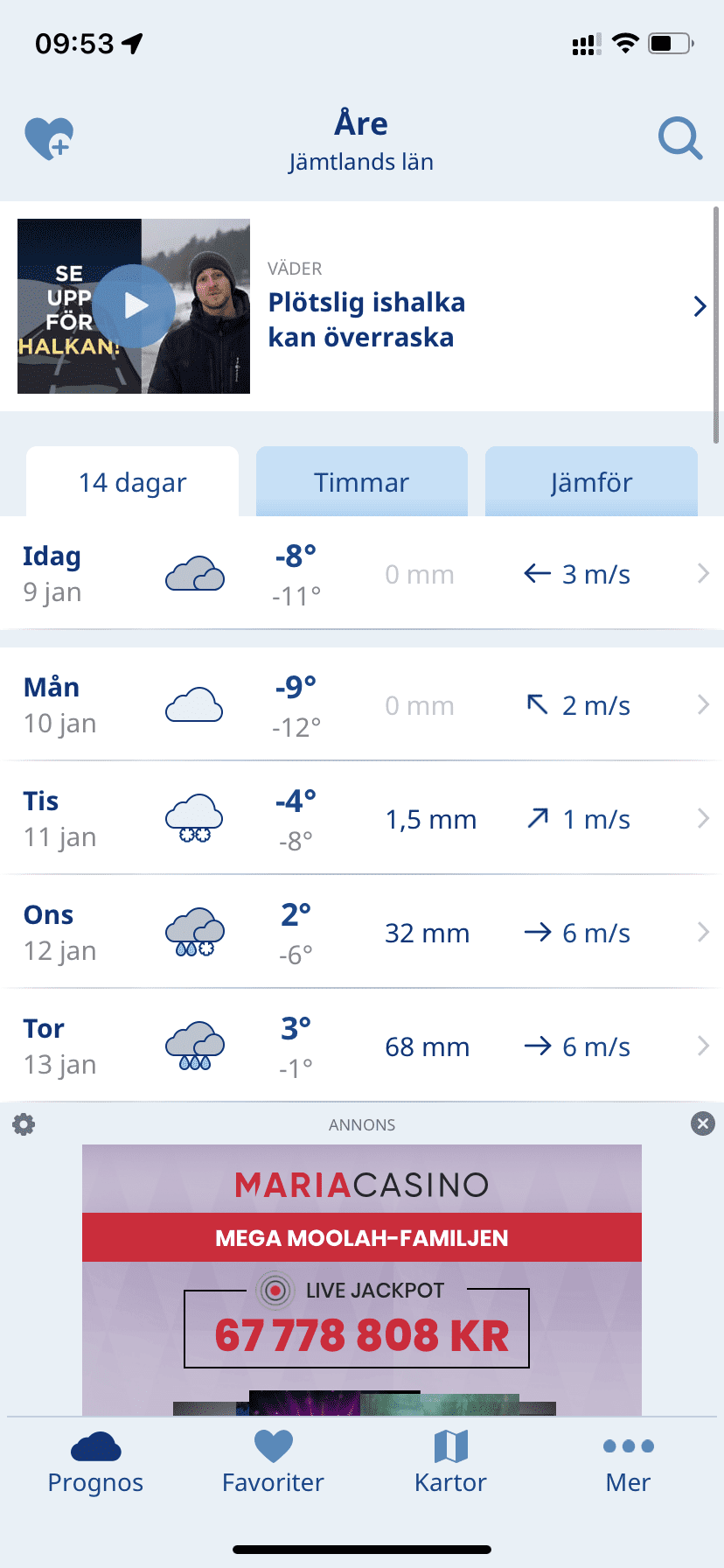This screenshot has height=1568, width=724.
Task: Open ad settings gear icon
Action: [x=24, y=1124]
